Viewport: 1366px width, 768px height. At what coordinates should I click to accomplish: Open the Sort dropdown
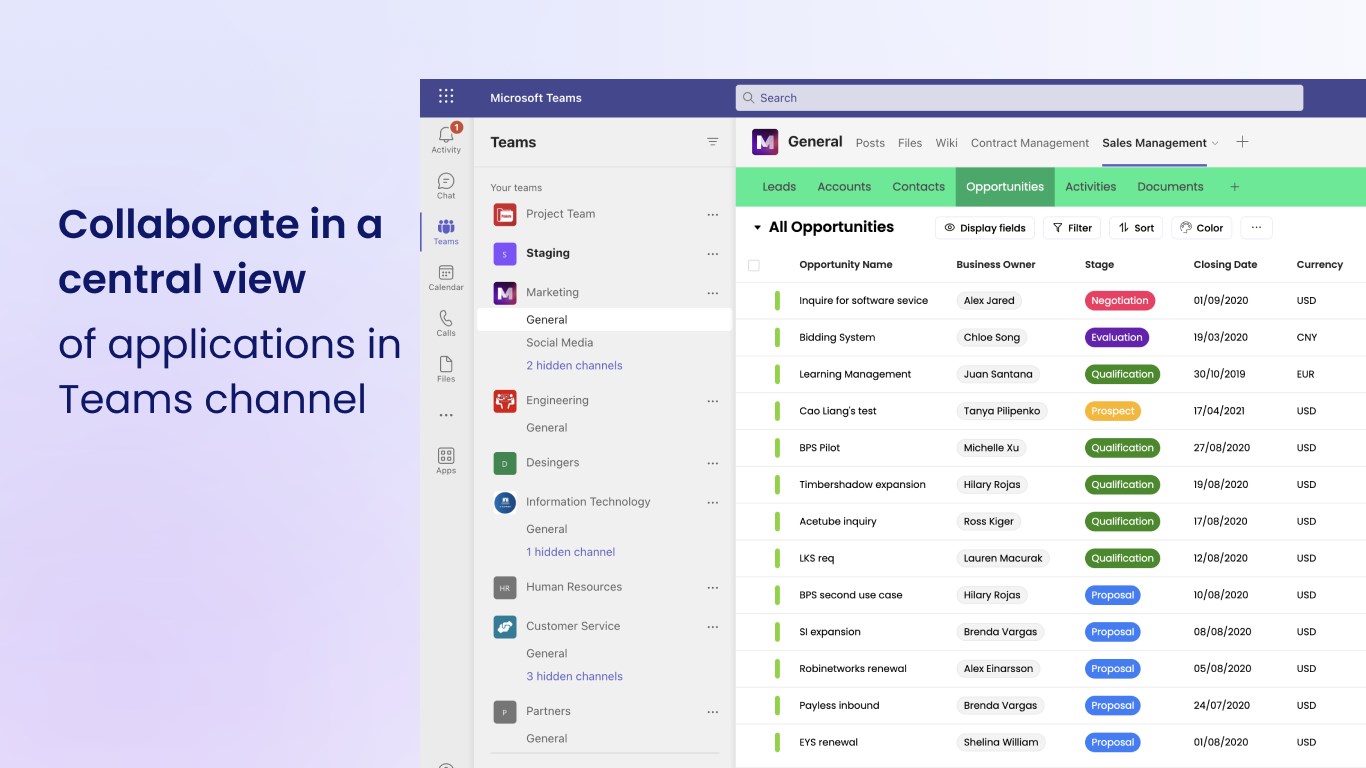point(1136,228)
